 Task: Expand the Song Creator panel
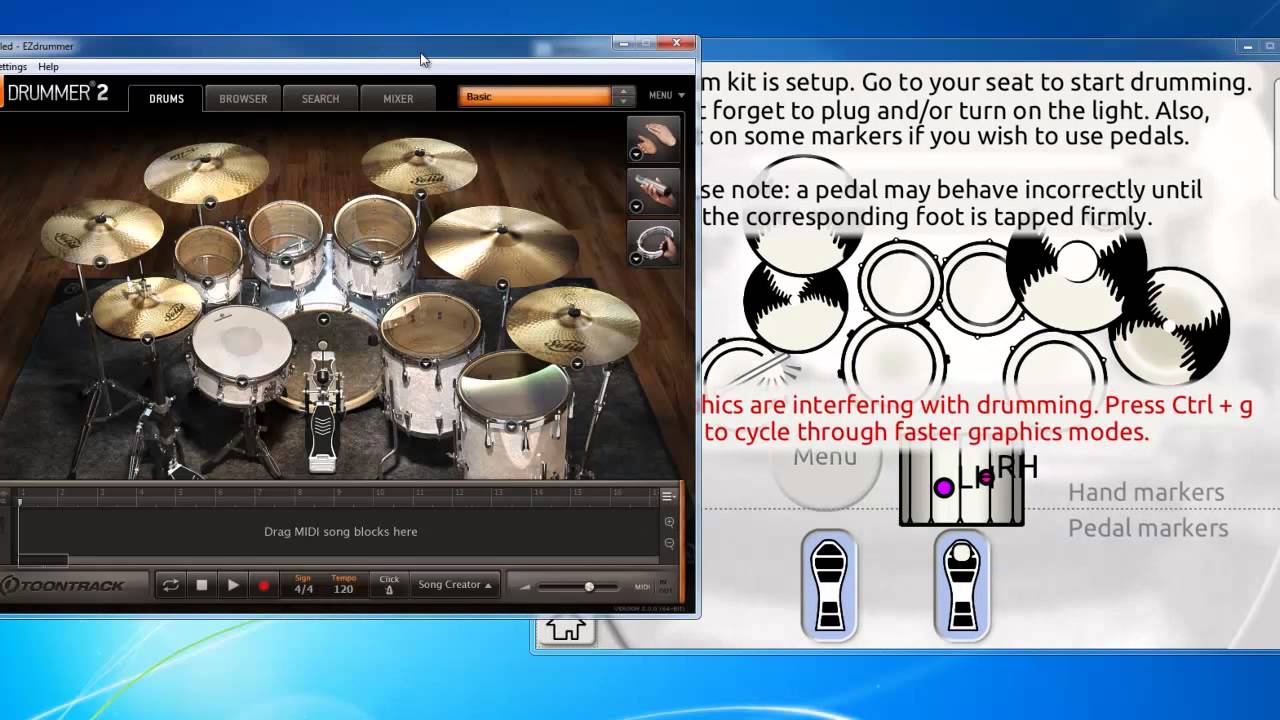pos(455,585)
